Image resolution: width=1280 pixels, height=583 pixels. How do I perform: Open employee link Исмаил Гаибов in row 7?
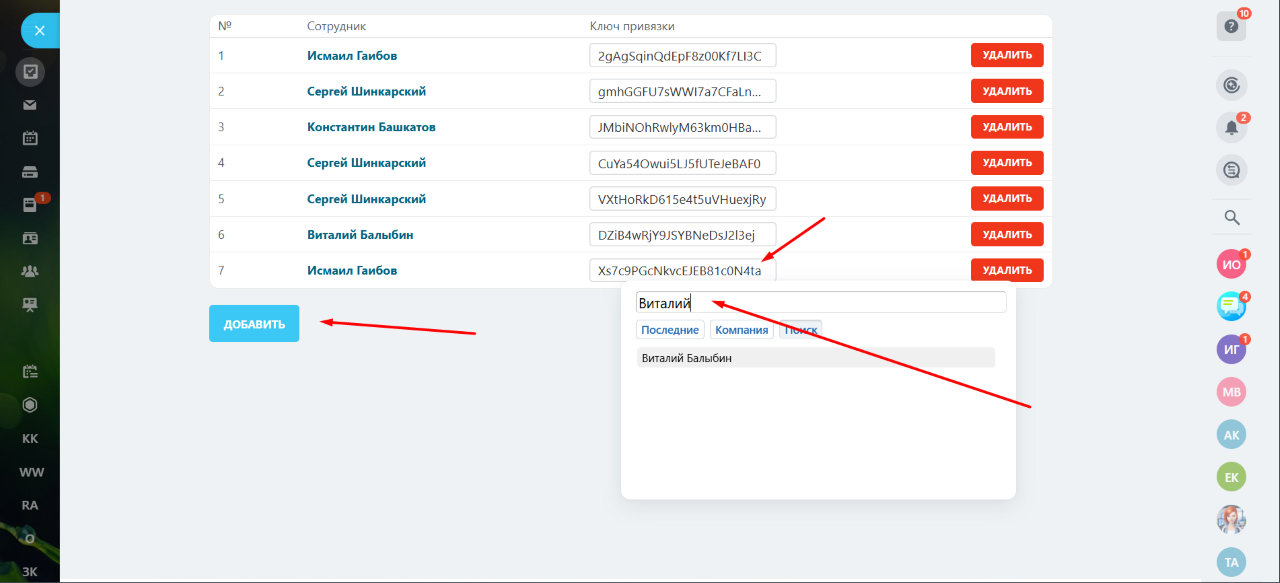coord(352,271)
